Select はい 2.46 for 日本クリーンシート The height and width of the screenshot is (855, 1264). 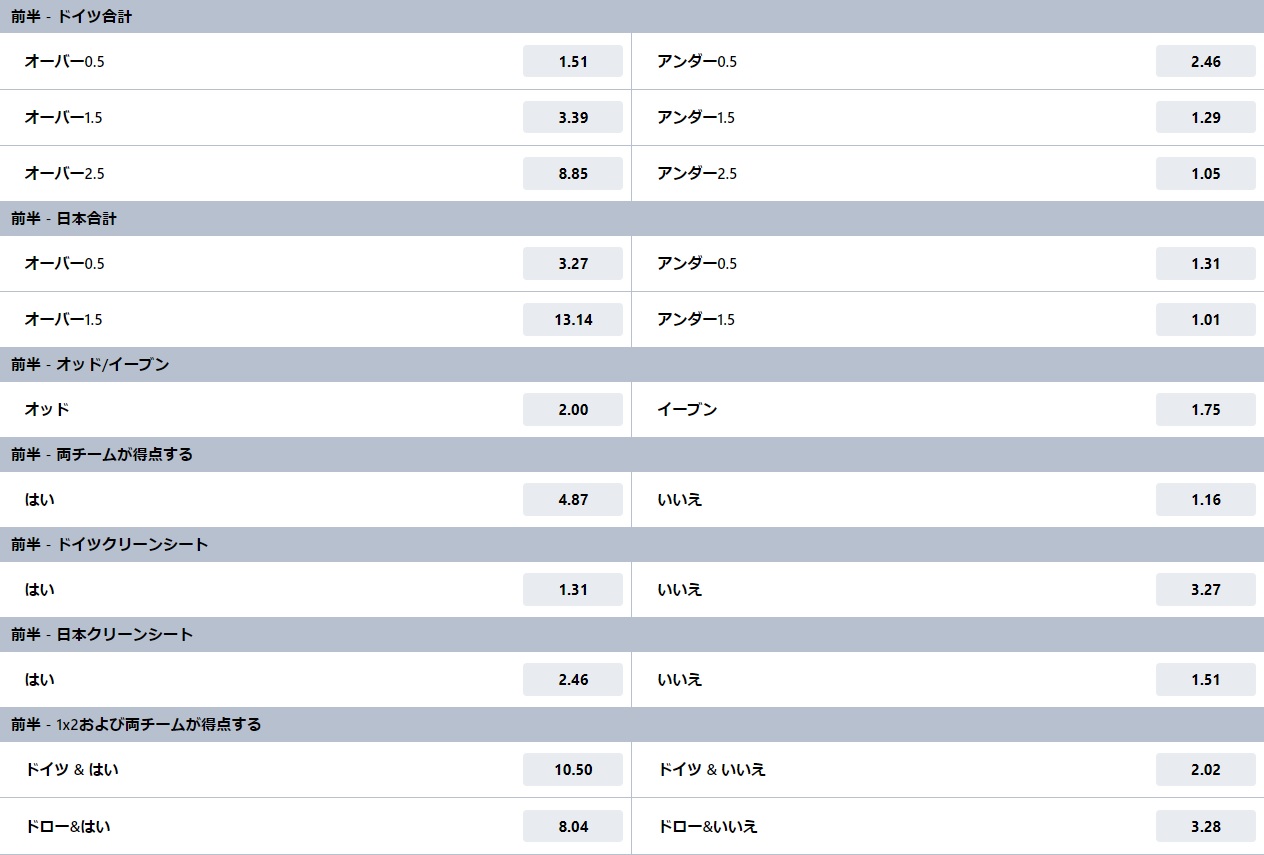[573, 679]
